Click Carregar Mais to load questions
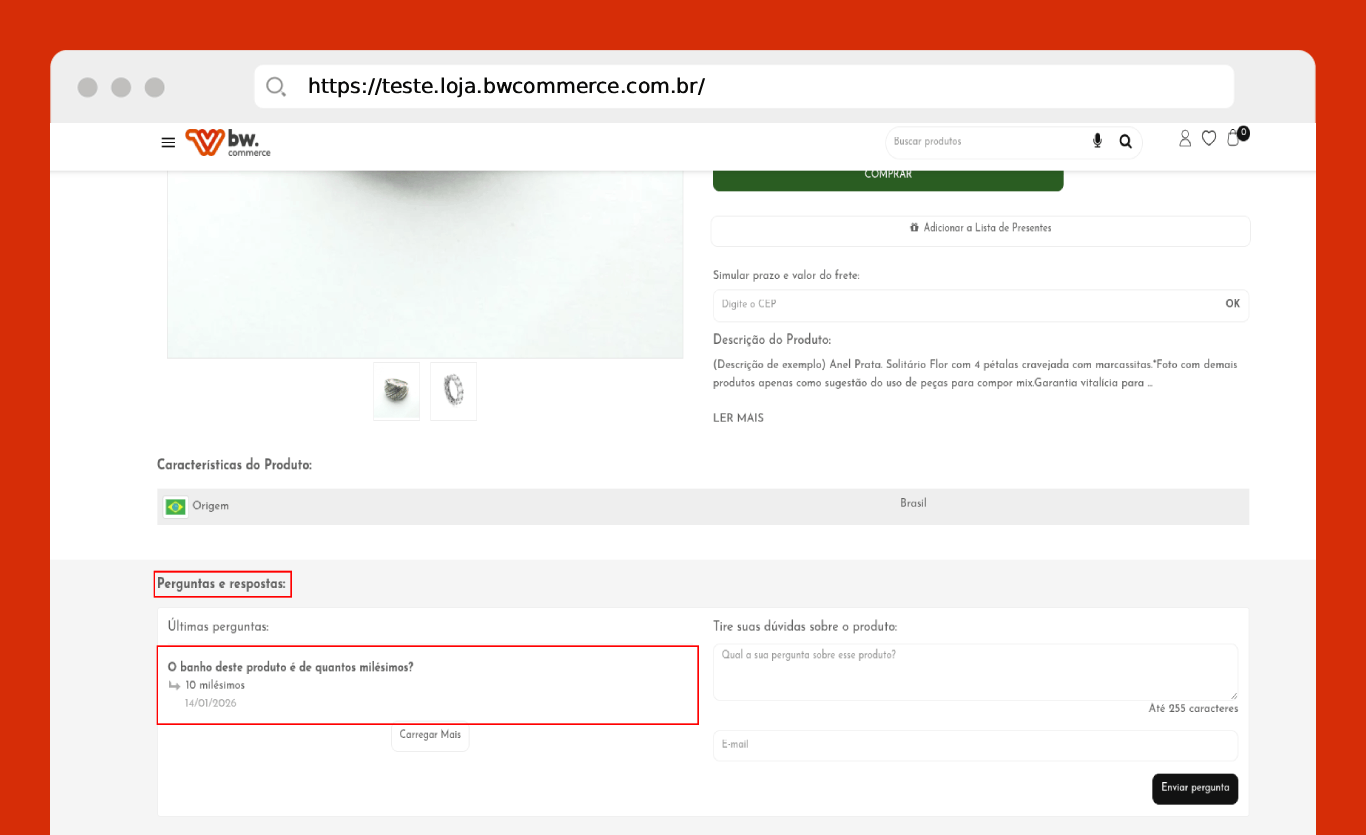The image size is (1366, 835). point(430,735)
